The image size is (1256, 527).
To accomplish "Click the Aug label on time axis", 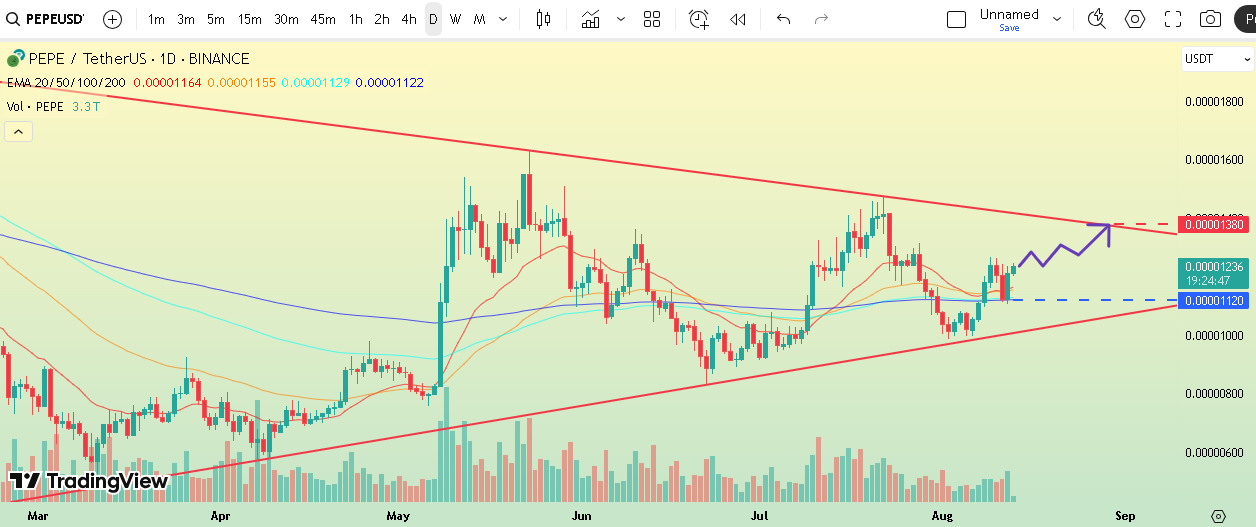I will (x=942, y=516).
